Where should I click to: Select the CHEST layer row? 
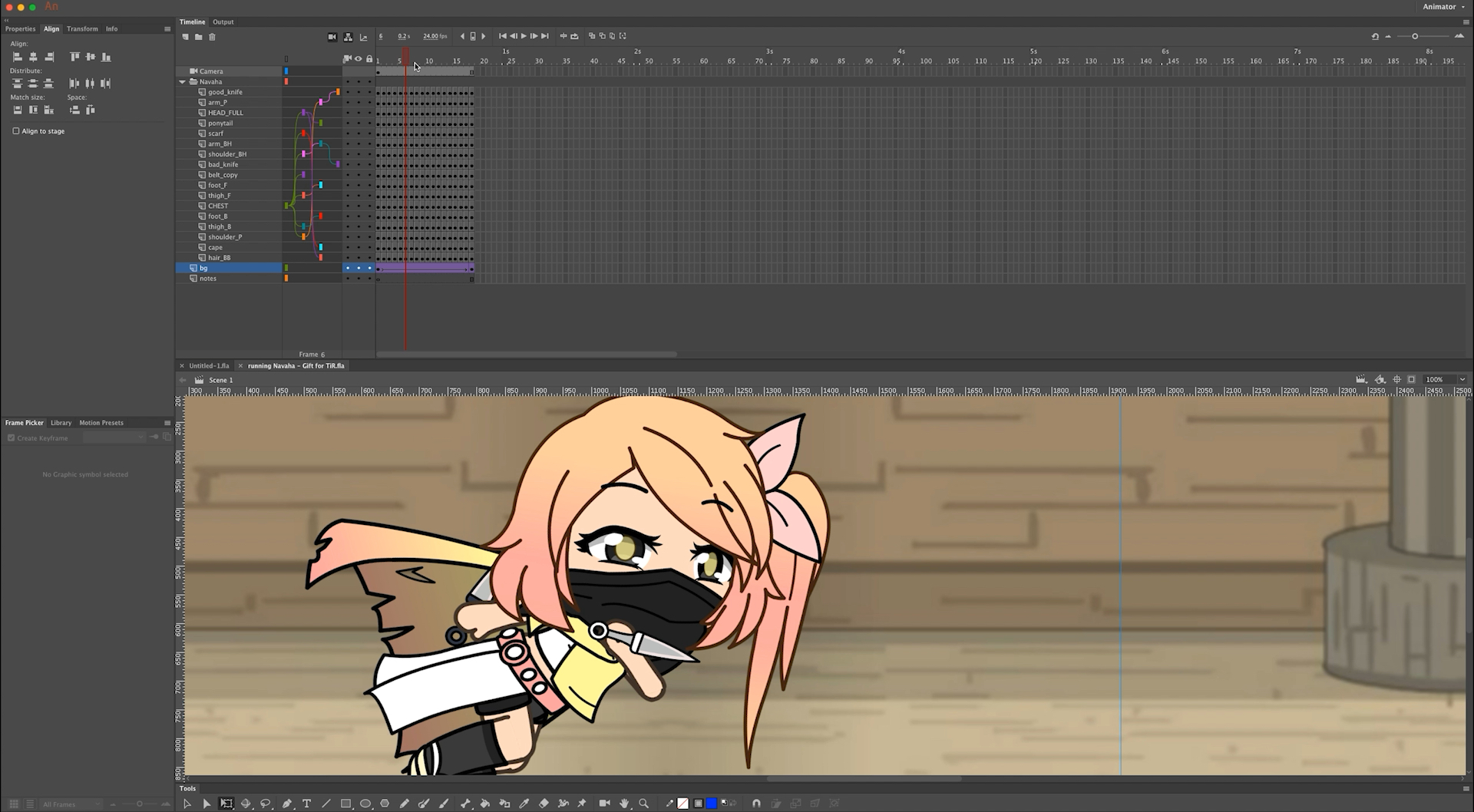230,206
